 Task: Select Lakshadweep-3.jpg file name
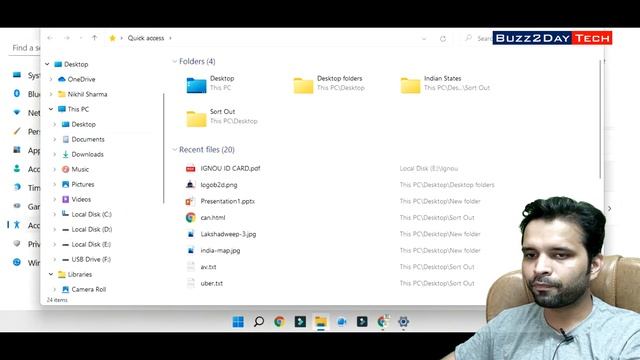[x=229, y=234]
